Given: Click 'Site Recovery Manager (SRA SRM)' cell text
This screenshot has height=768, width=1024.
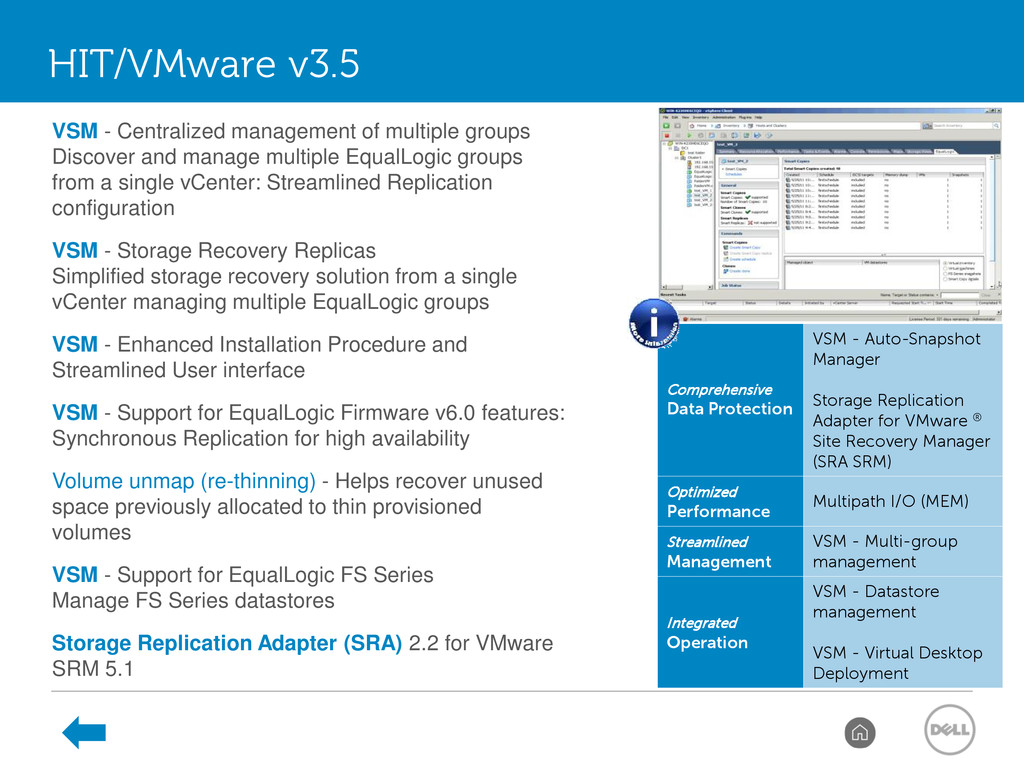Looking at the screenshot, I should pyautogui.click(x=901, y=451).
